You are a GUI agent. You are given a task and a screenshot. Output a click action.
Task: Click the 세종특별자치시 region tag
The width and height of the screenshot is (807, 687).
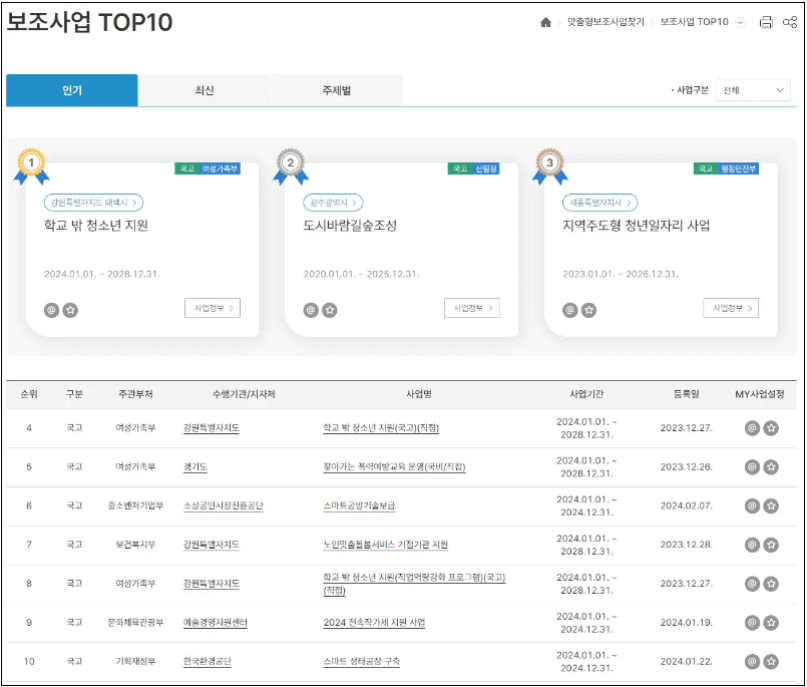[600, 202]
